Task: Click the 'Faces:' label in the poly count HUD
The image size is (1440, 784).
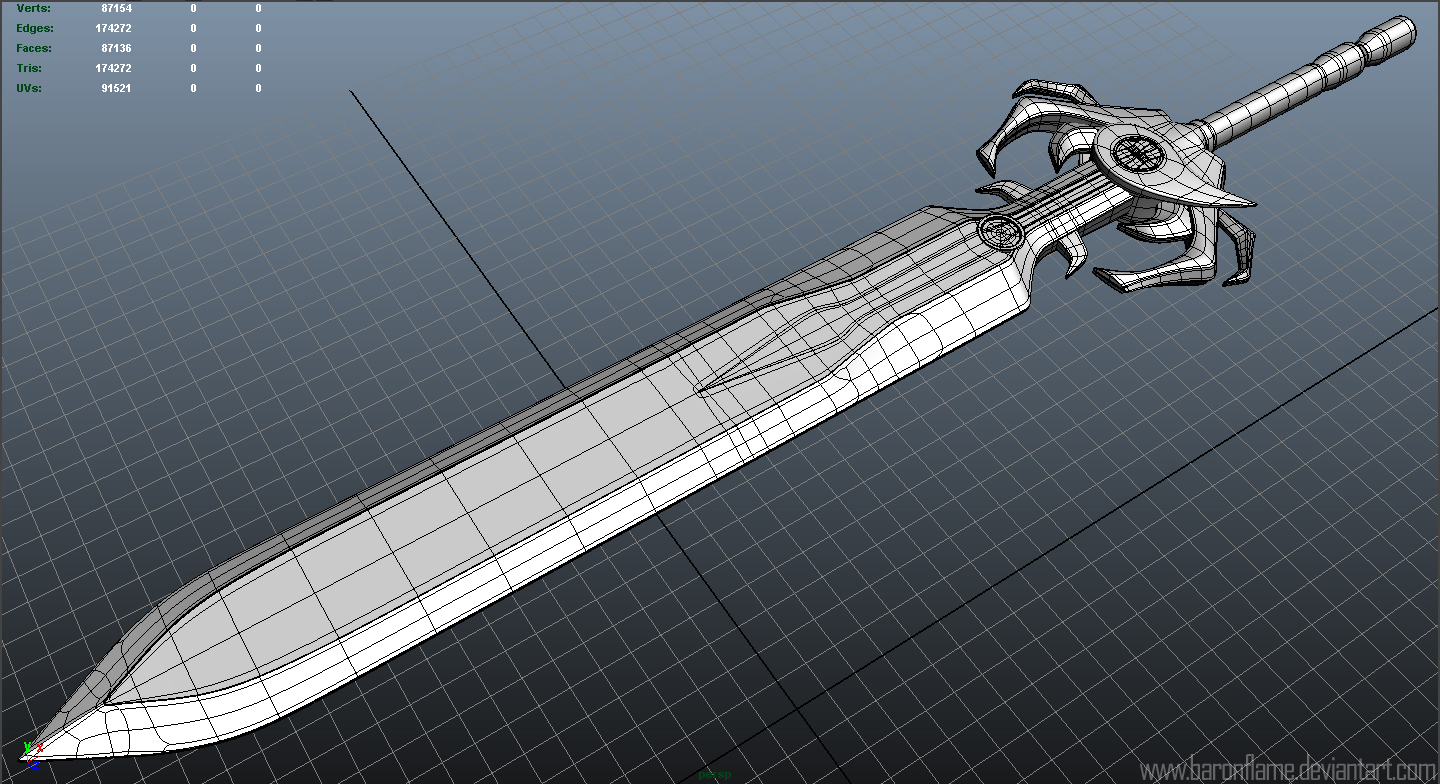Action: 34,48
